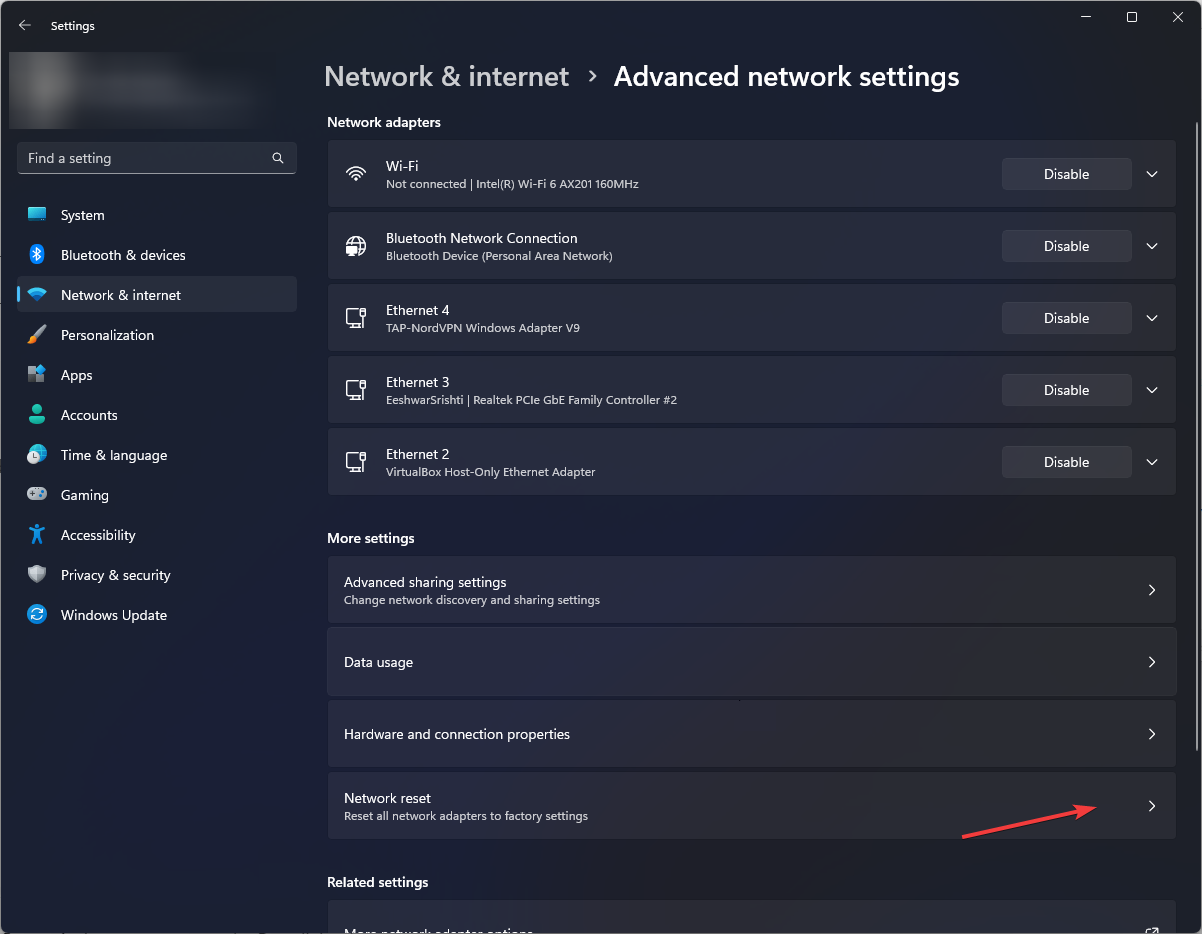Click the Personalization paintbrush icon
This screenshot has width=1202, height=934.
[x=37, y=335]
